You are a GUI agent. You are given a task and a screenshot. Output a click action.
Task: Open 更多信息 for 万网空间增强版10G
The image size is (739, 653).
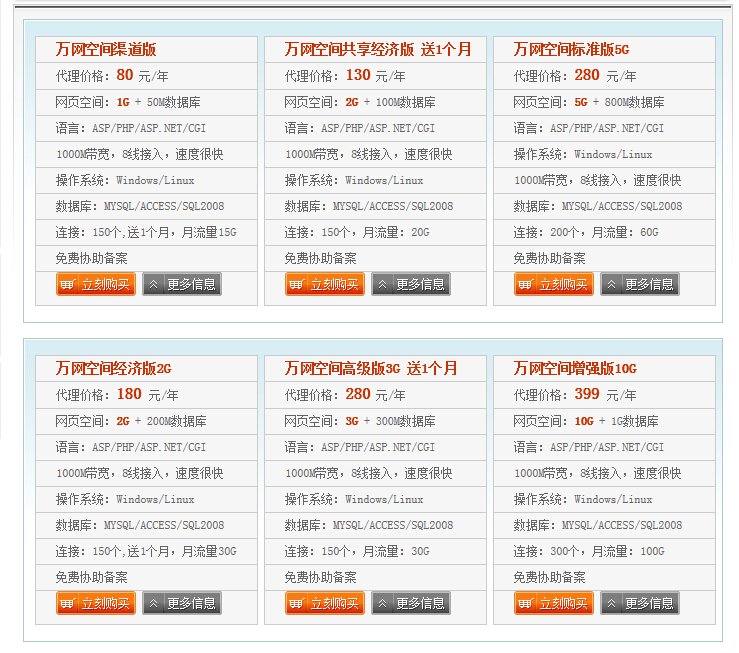tap(640, 603)
